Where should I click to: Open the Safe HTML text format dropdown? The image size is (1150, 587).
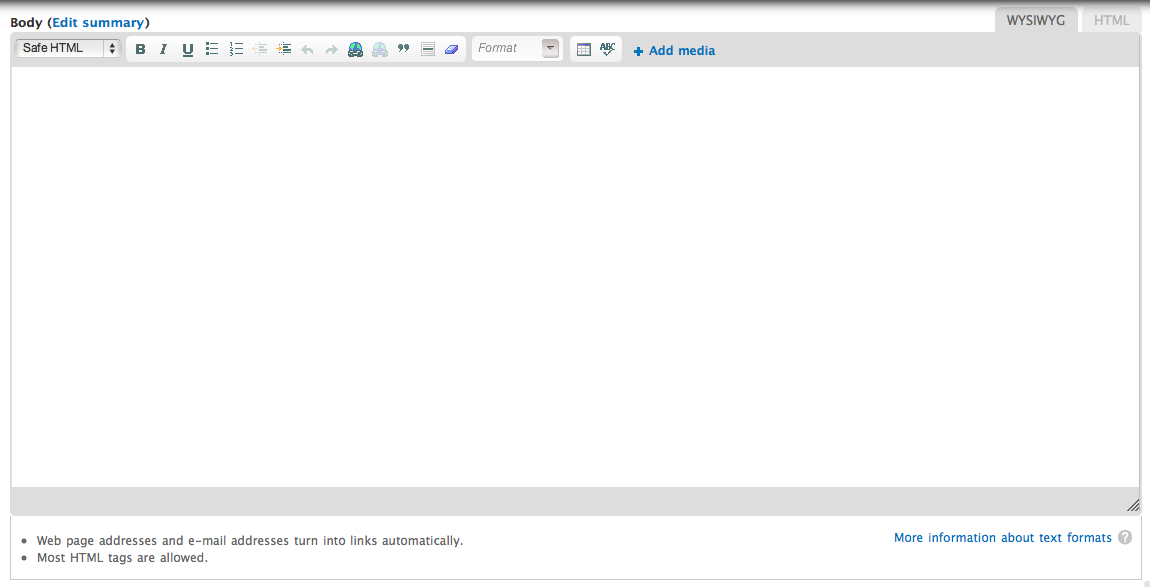point(68,48)
